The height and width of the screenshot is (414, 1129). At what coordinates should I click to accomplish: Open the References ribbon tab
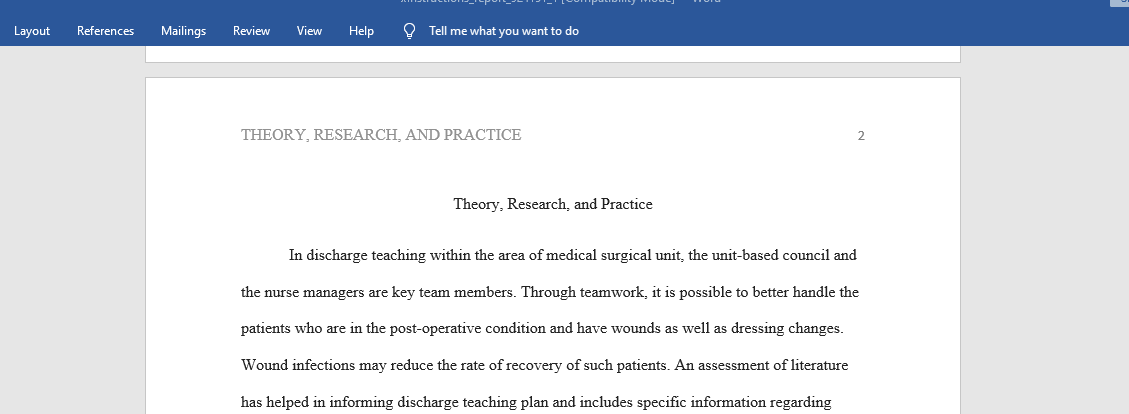(x=105, y=31)
